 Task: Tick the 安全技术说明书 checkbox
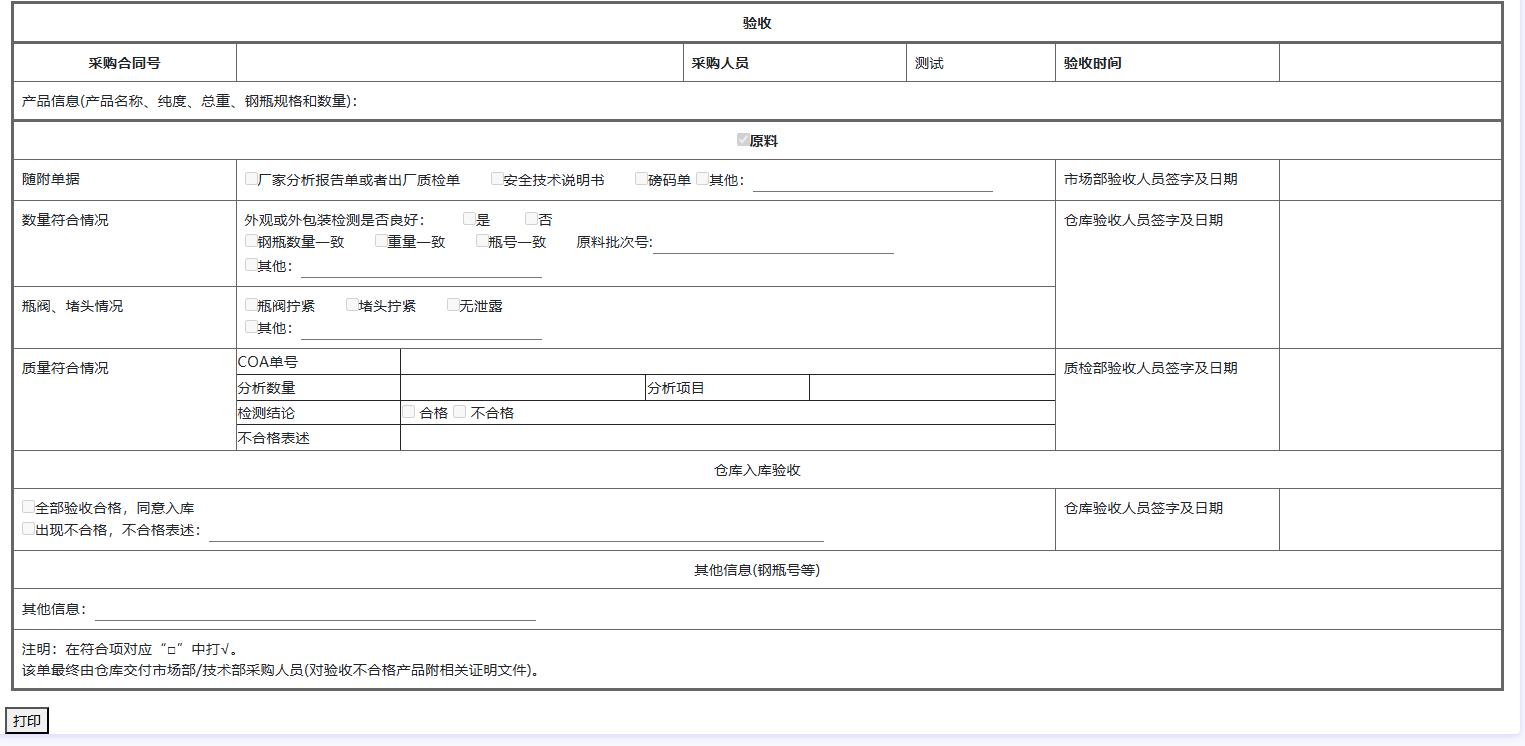pos(497,179)
